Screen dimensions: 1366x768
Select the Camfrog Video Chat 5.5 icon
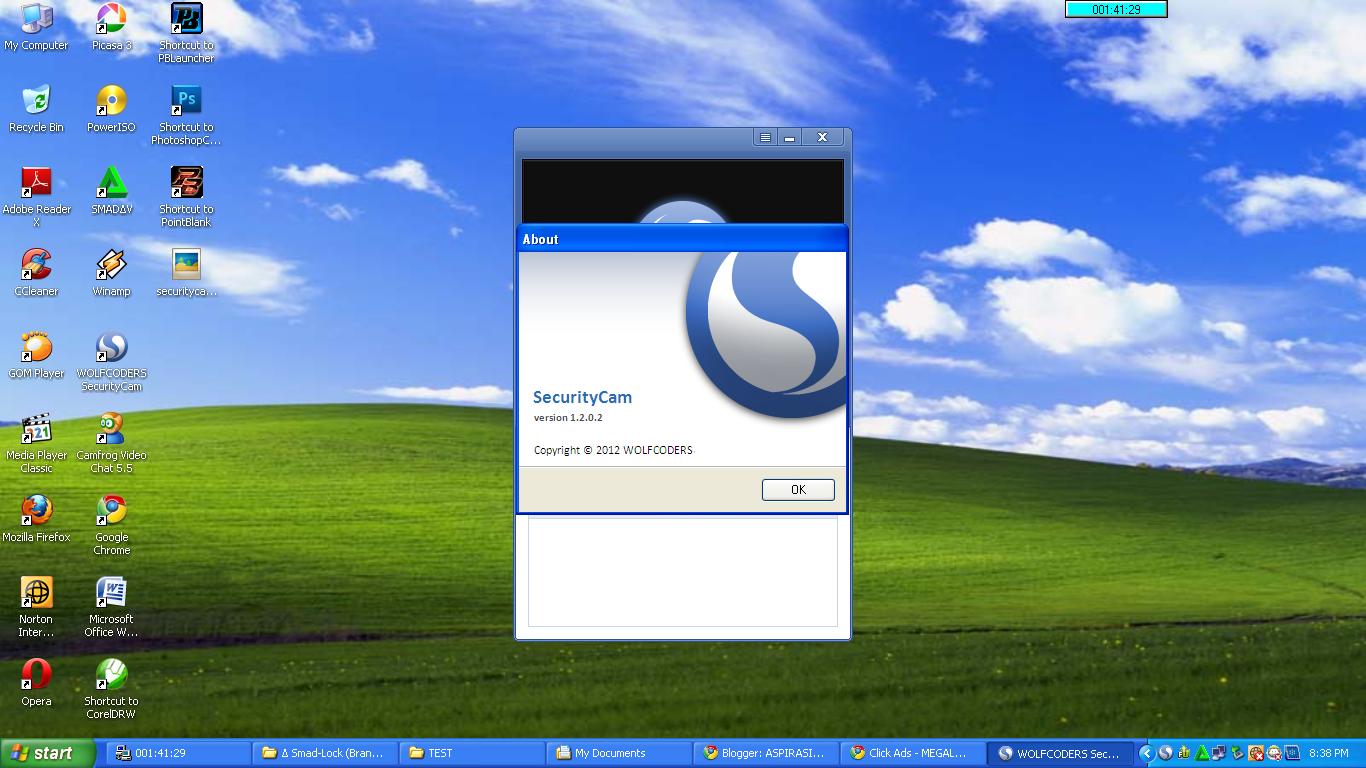pyautogui.click(x=111, y=443)
